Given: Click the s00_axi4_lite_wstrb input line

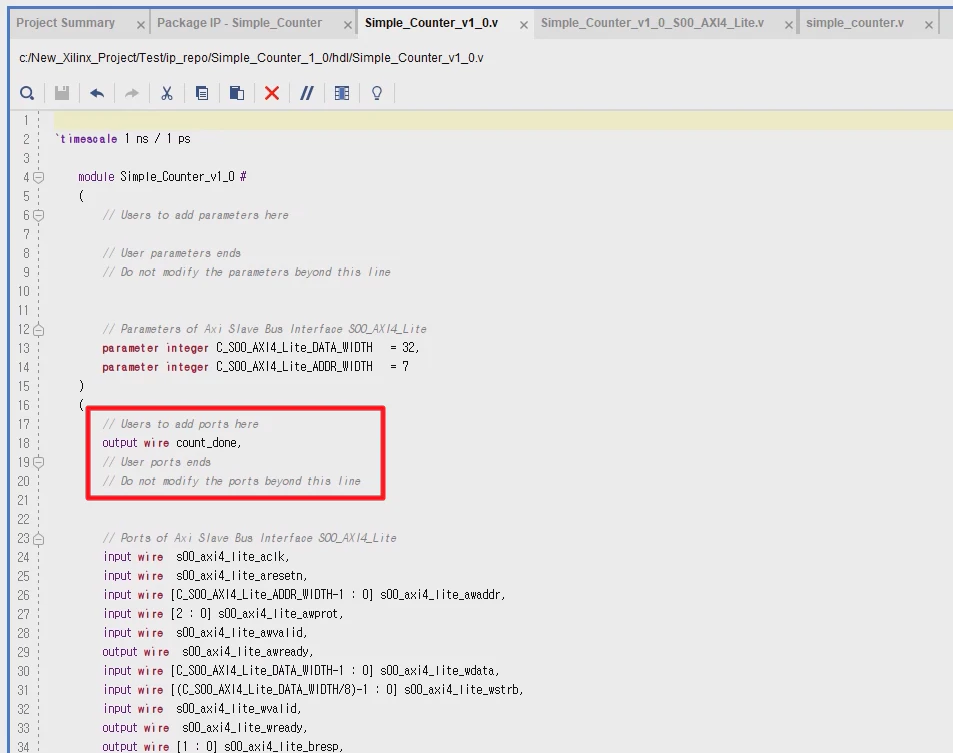Looking at the screenshot, I should [x=313, y=690].
